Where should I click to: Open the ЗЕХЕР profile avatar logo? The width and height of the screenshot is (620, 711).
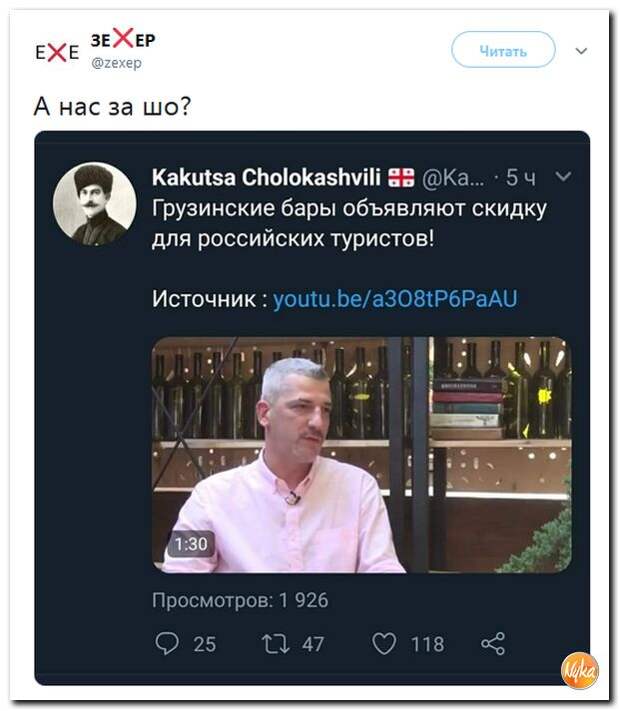click(57, 53)
